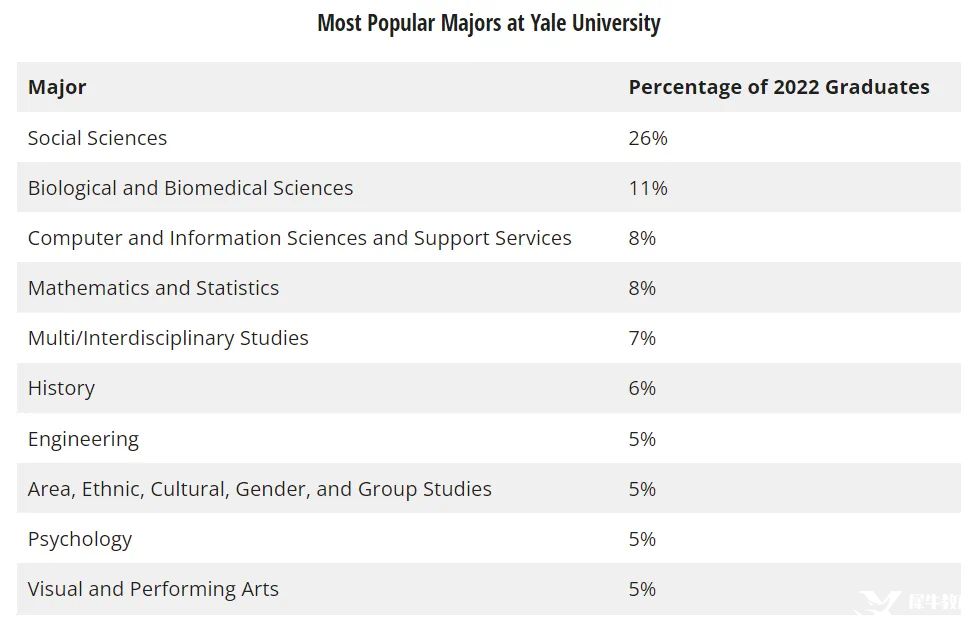Click the Multi/Interdisciplinary Studies entry

(x=168, y=338)
